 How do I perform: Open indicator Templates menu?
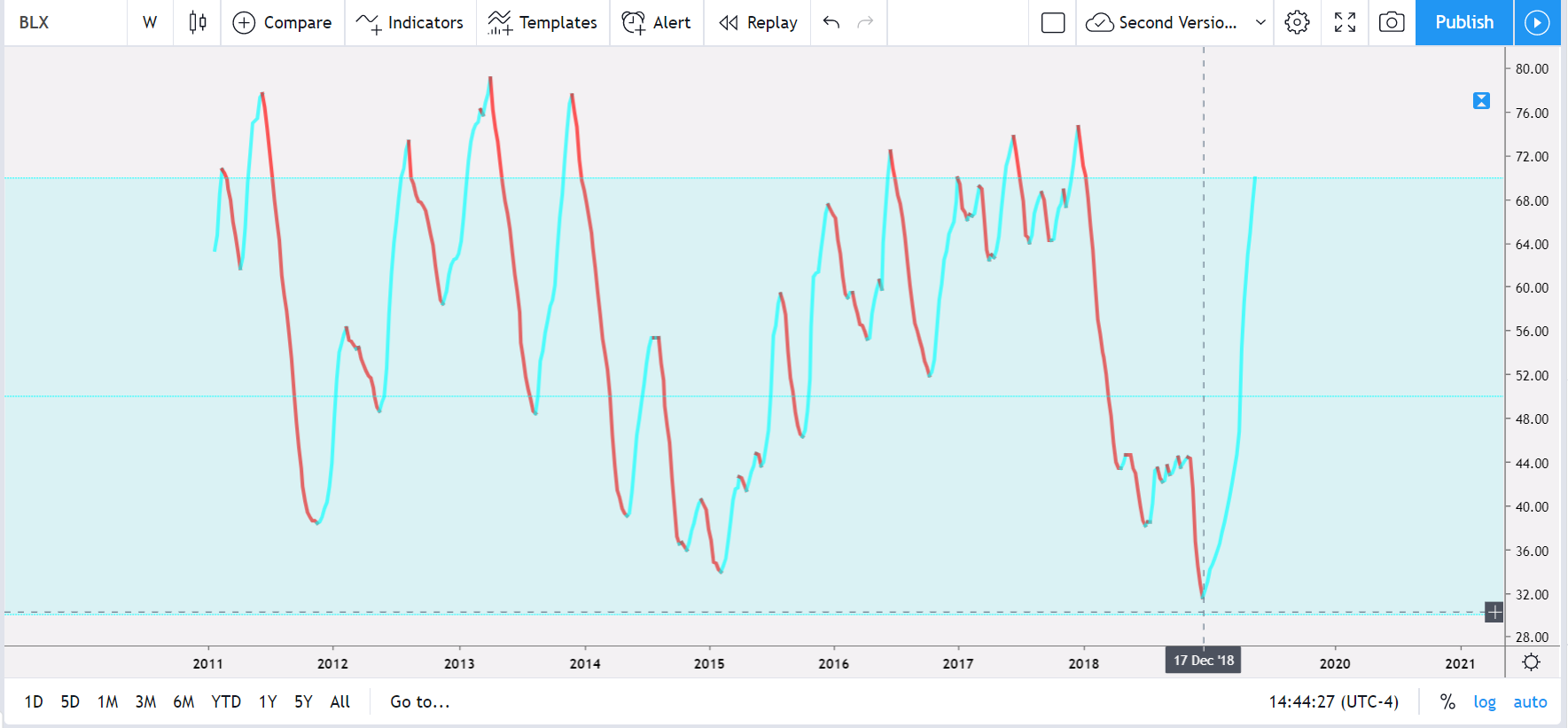click(542, 22)
